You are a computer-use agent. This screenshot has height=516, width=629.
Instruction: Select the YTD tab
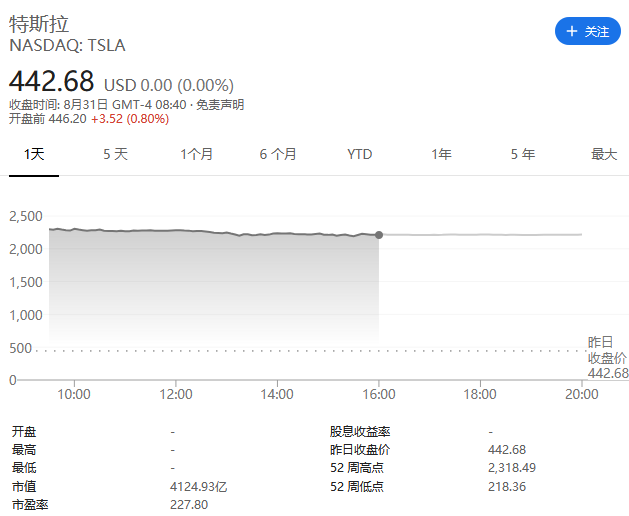(360, 154)
